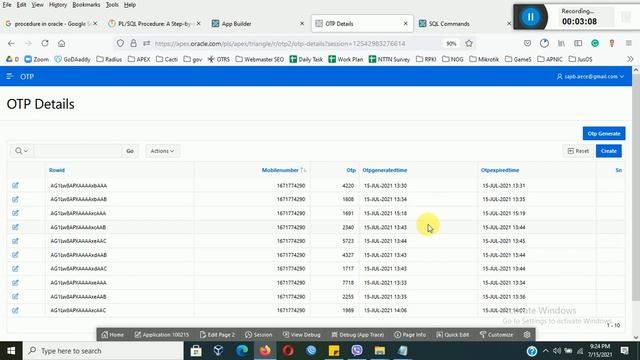Open the Daily Task bookmark

coord(306,59)
